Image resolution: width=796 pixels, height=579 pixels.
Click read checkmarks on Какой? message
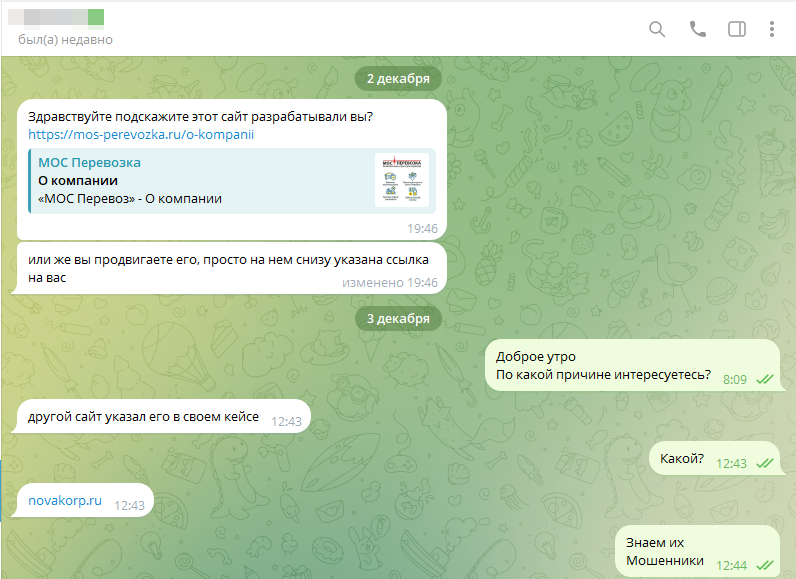click(765, 464)
